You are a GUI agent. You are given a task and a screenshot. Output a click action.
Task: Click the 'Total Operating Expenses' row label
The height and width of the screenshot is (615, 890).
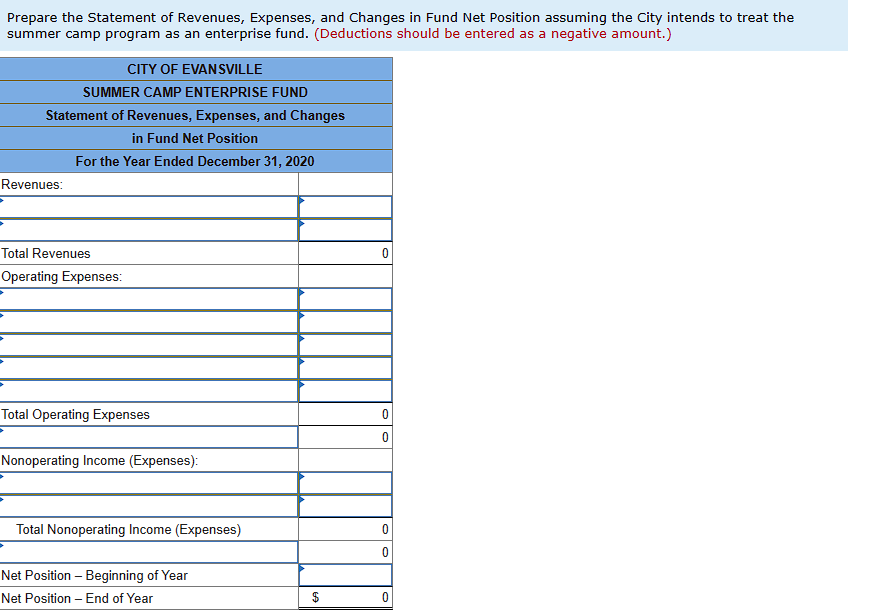coord(75,414)
